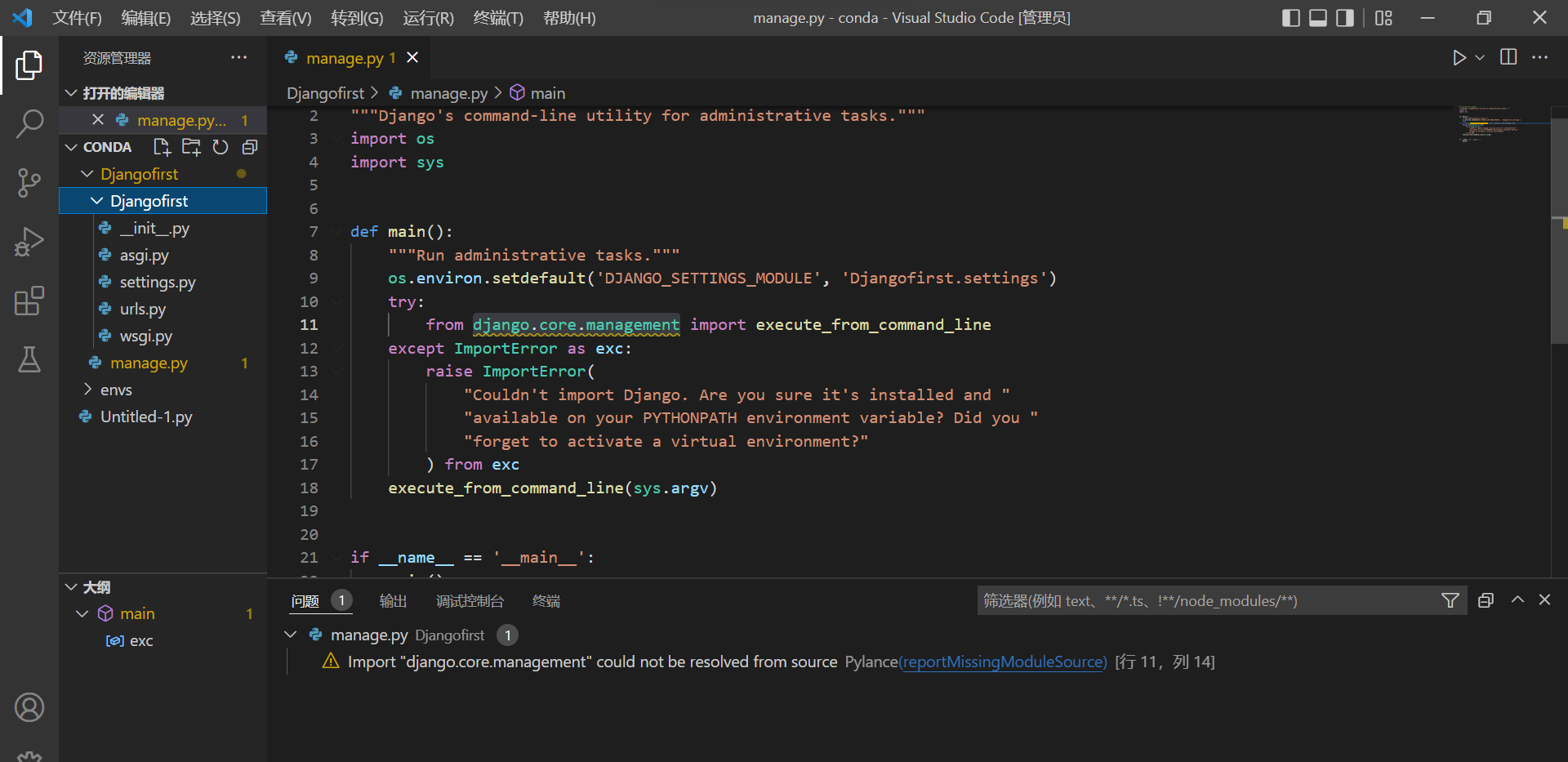
Task: Customize layout icon in title bar
Action: pos(1383,18)
